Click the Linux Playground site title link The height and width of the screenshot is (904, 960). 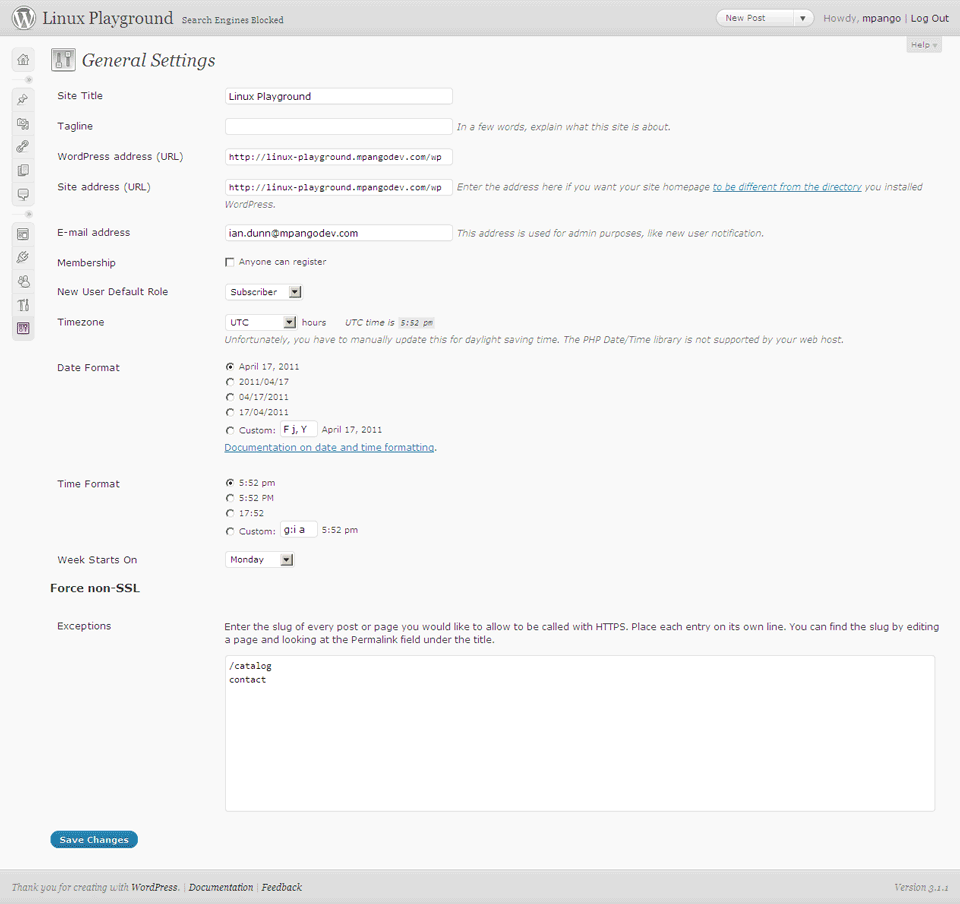(108, 18)
